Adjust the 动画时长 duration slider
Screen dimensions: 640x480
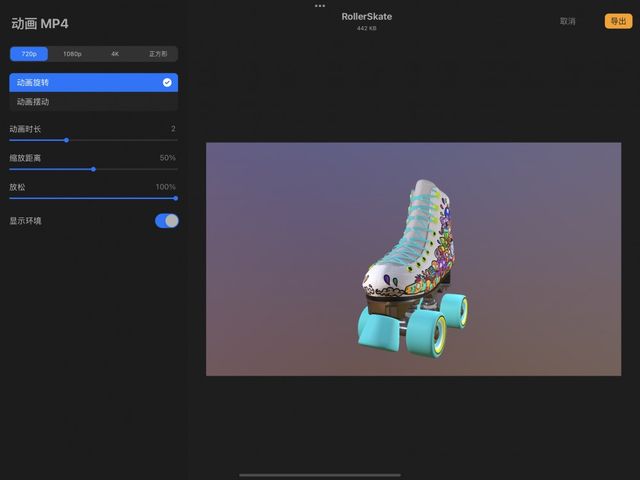[x=67, y=140]
